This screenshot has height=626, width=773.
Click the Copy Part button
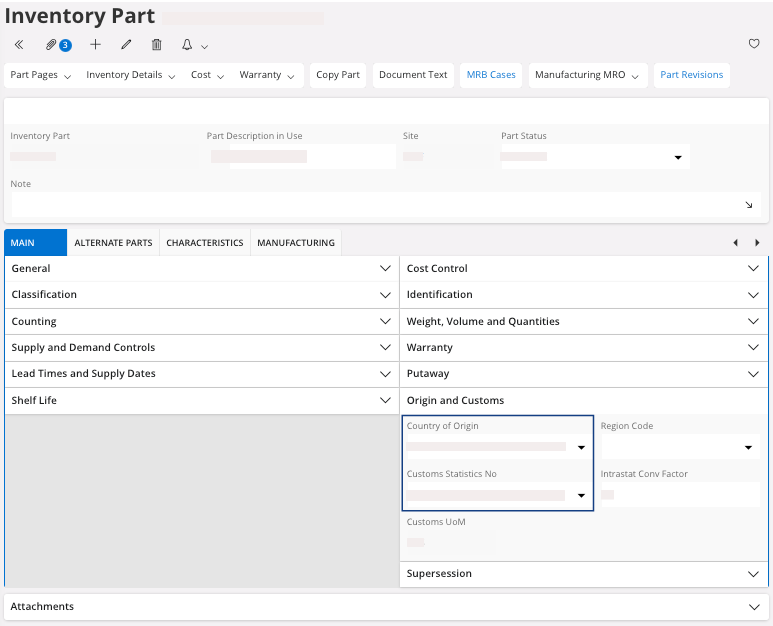point(338,75)
